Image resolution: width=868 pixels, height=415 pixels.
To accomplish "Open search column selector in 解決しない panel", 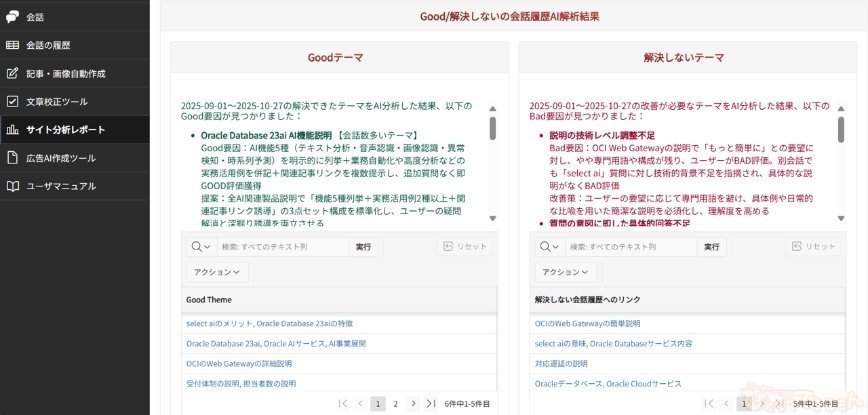I will click(x=547, y=246).
